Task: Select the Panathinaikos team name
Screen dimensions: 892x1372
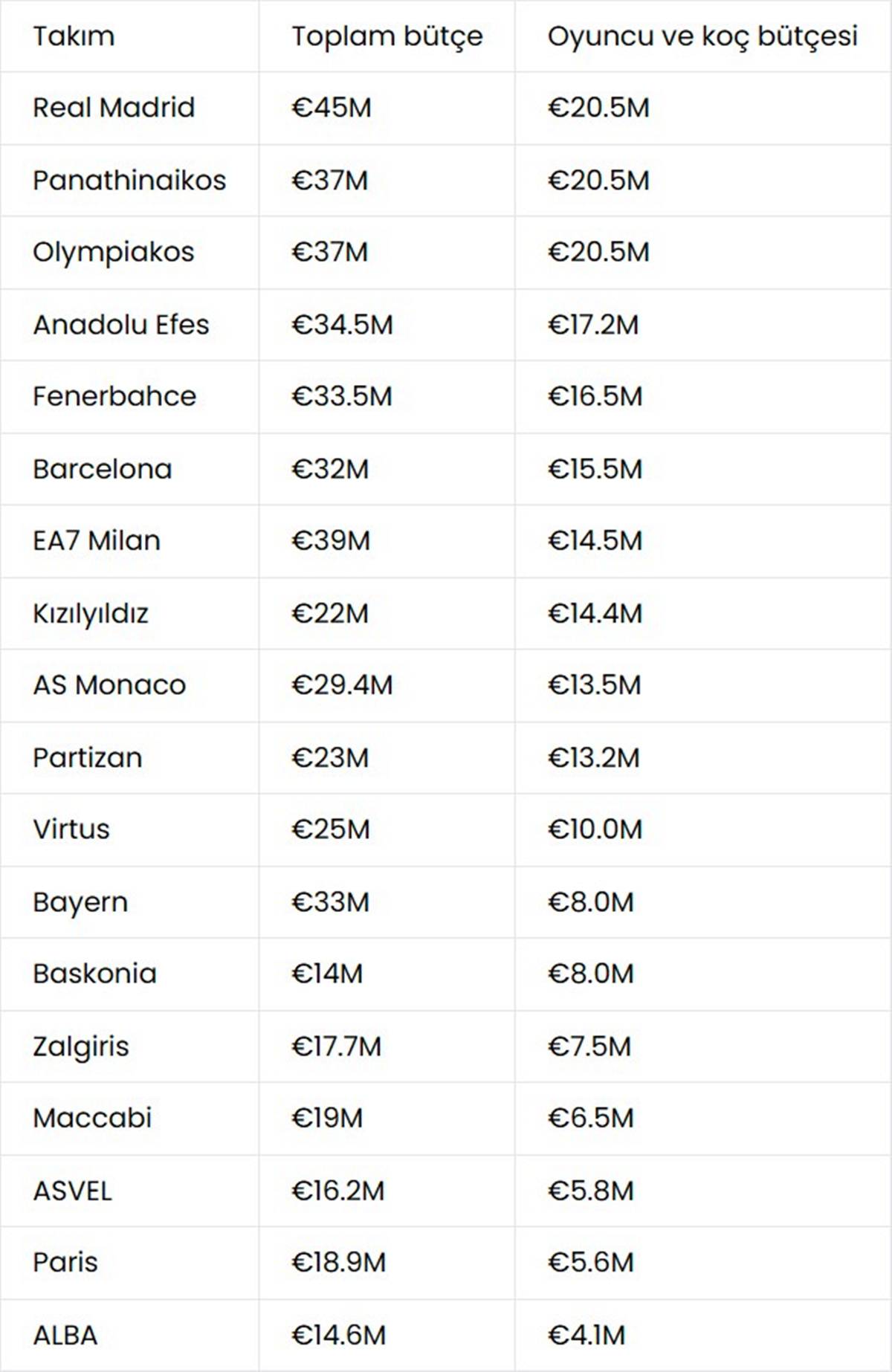Action: click(x=129, y=181)
